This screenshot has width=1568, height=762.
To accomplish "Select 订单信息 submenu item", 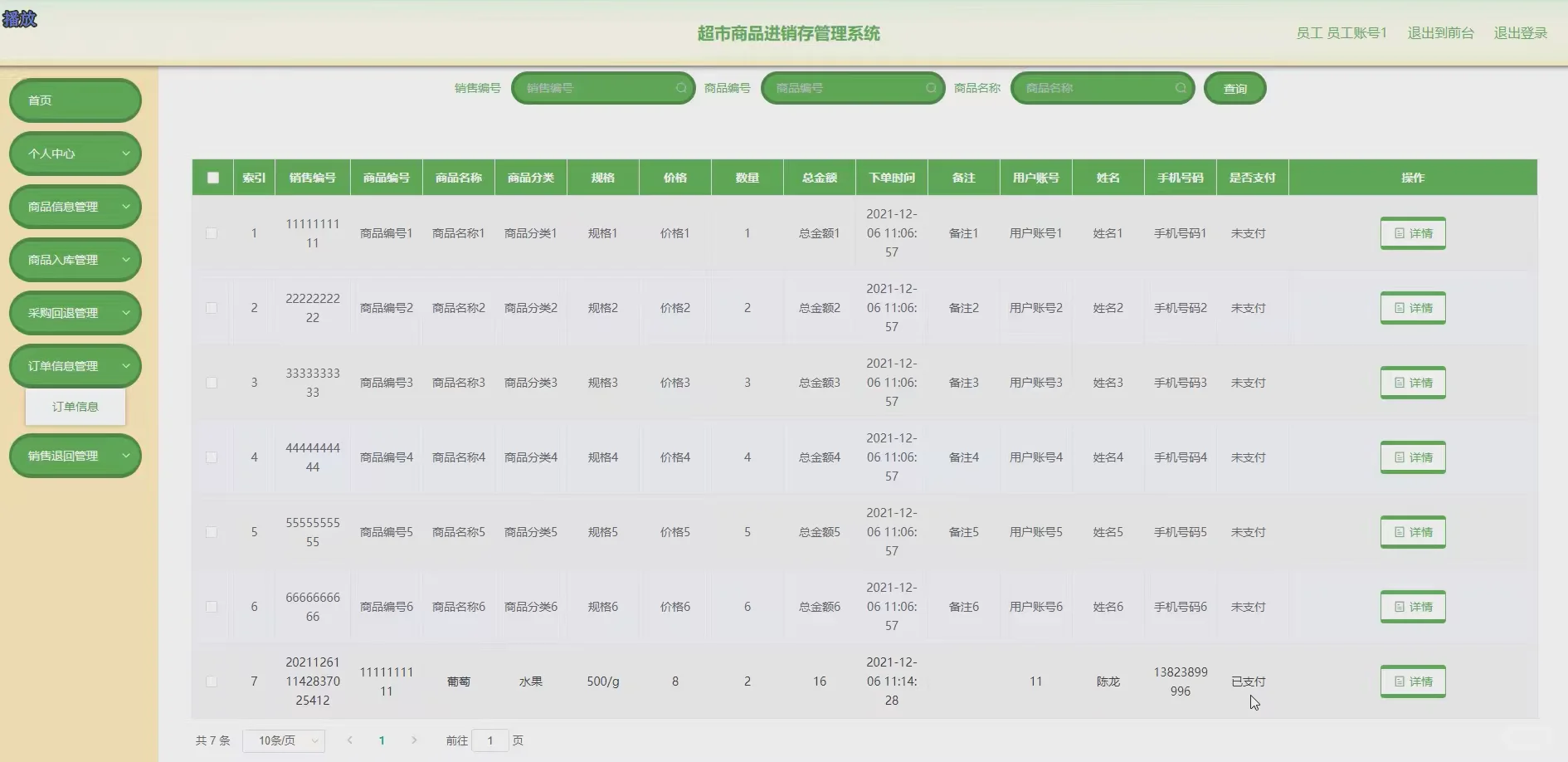I will point(75,407).
